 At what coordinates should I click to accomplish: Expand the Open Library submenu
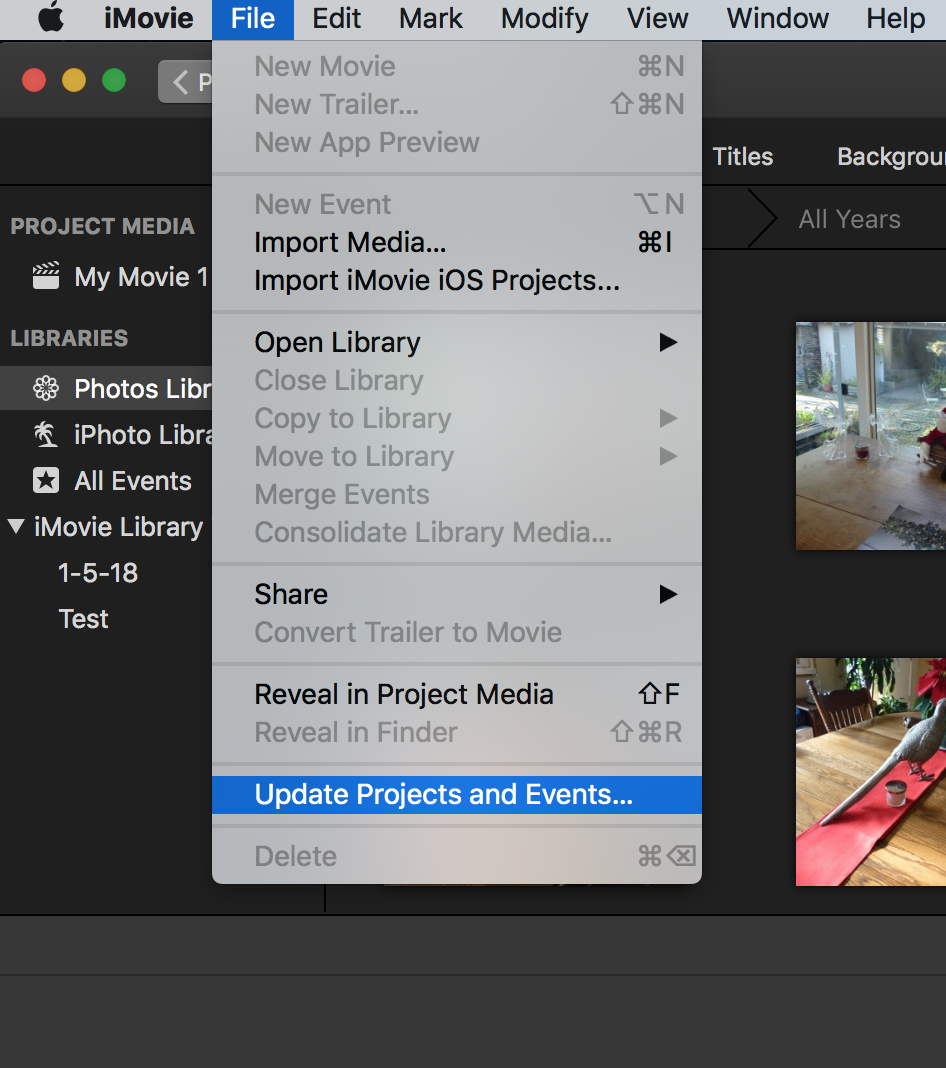pyautogui.click(x=667, y=342)
